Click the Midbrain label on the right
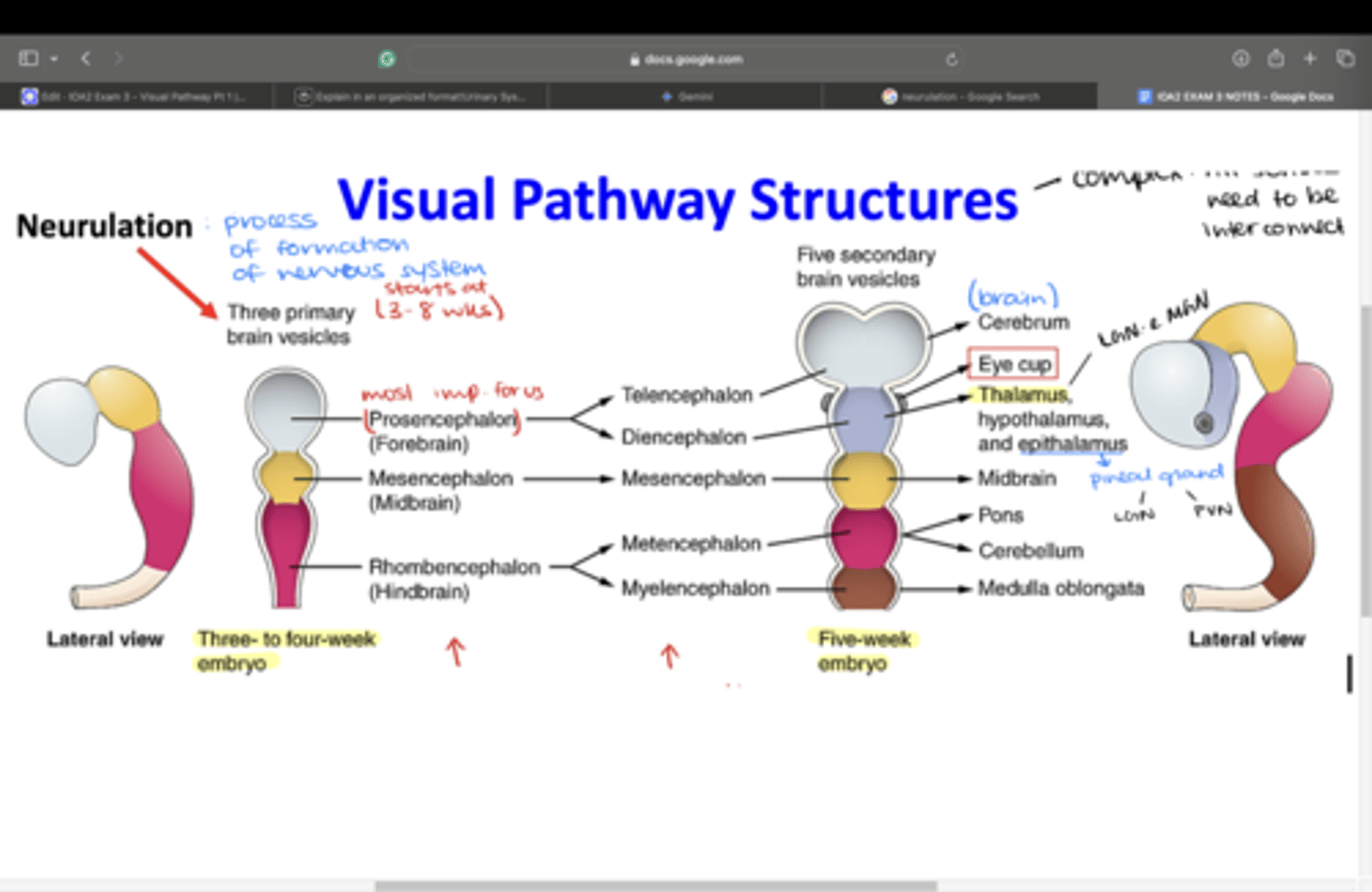1372x892 pixels. click(x=1017, y=478)
